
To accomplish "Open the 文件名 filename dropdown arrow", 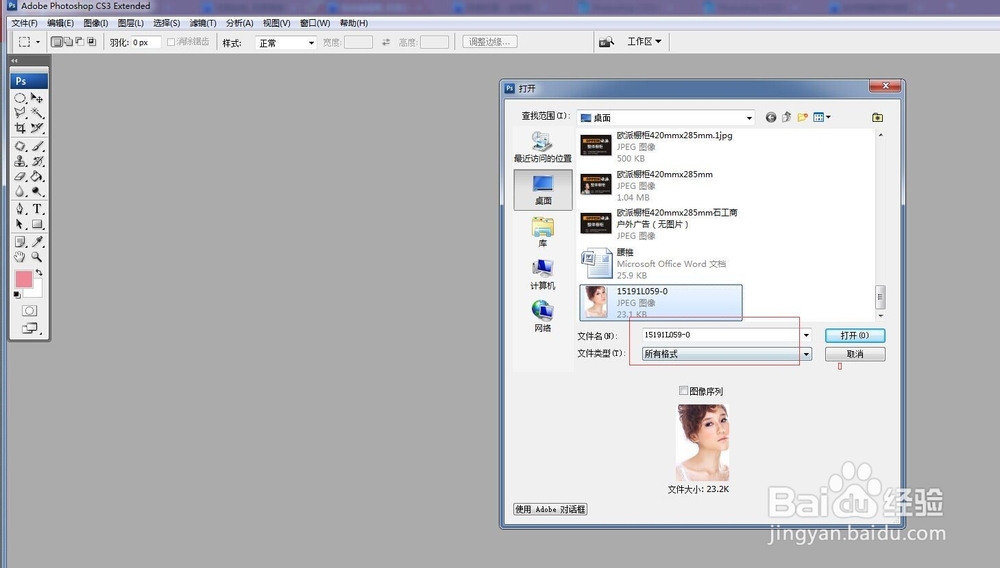I will 806,335.
